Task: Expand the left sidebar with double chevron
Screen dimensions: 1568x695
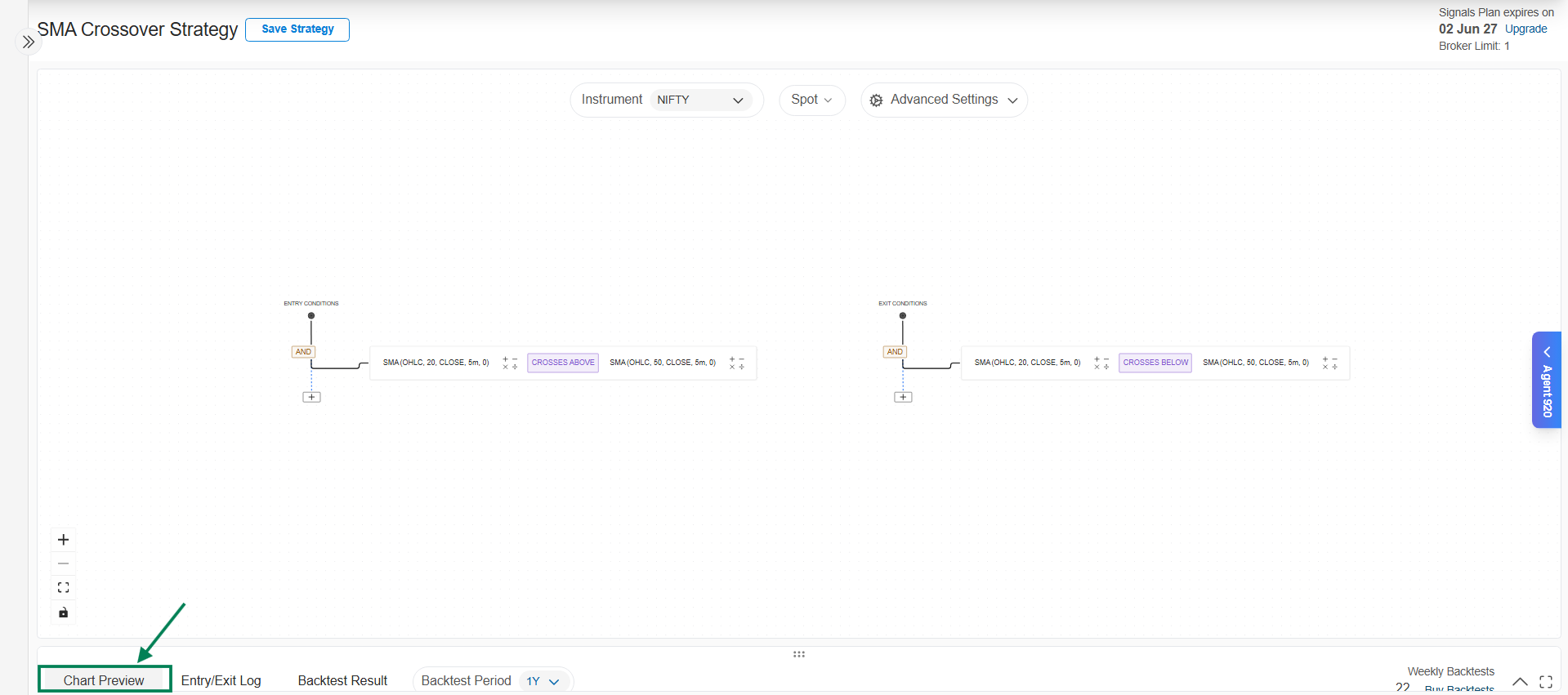Action: tap(29, 42)
